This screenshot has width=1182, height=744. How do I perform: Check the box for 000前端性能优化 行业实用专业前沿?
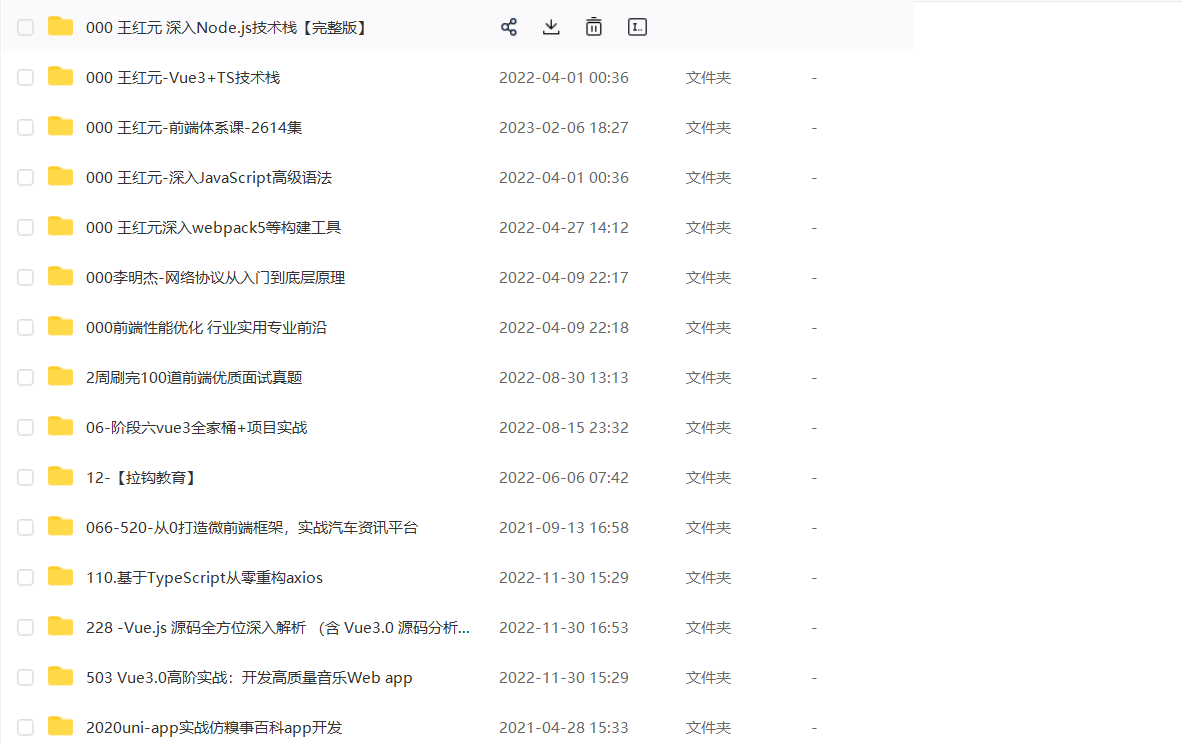coord(26,328)
